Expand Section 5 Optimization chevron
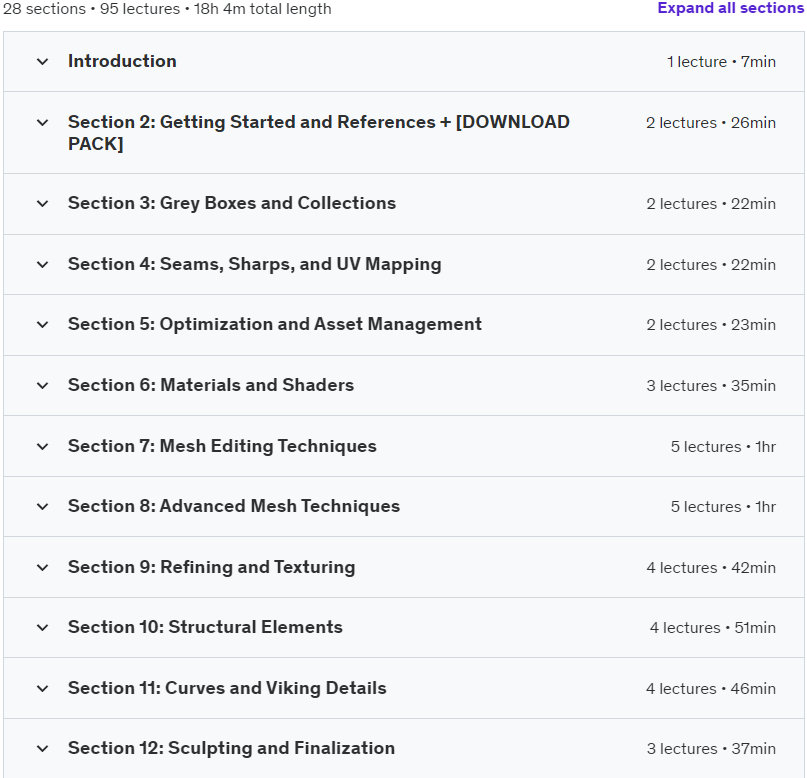 43,325
